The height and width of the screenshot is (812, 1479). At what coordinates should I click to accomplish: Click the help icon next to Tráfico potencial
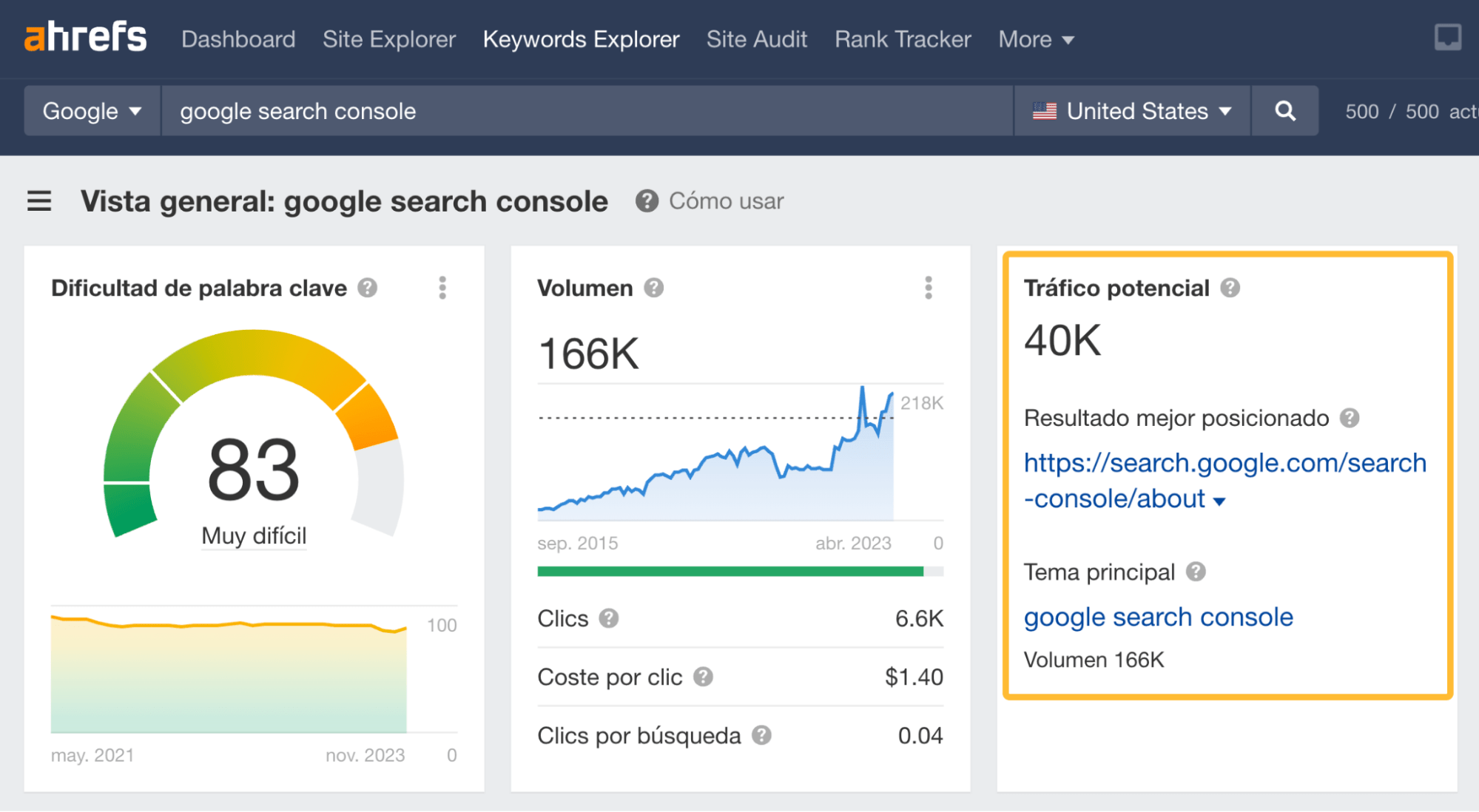tap(1230, 288)
